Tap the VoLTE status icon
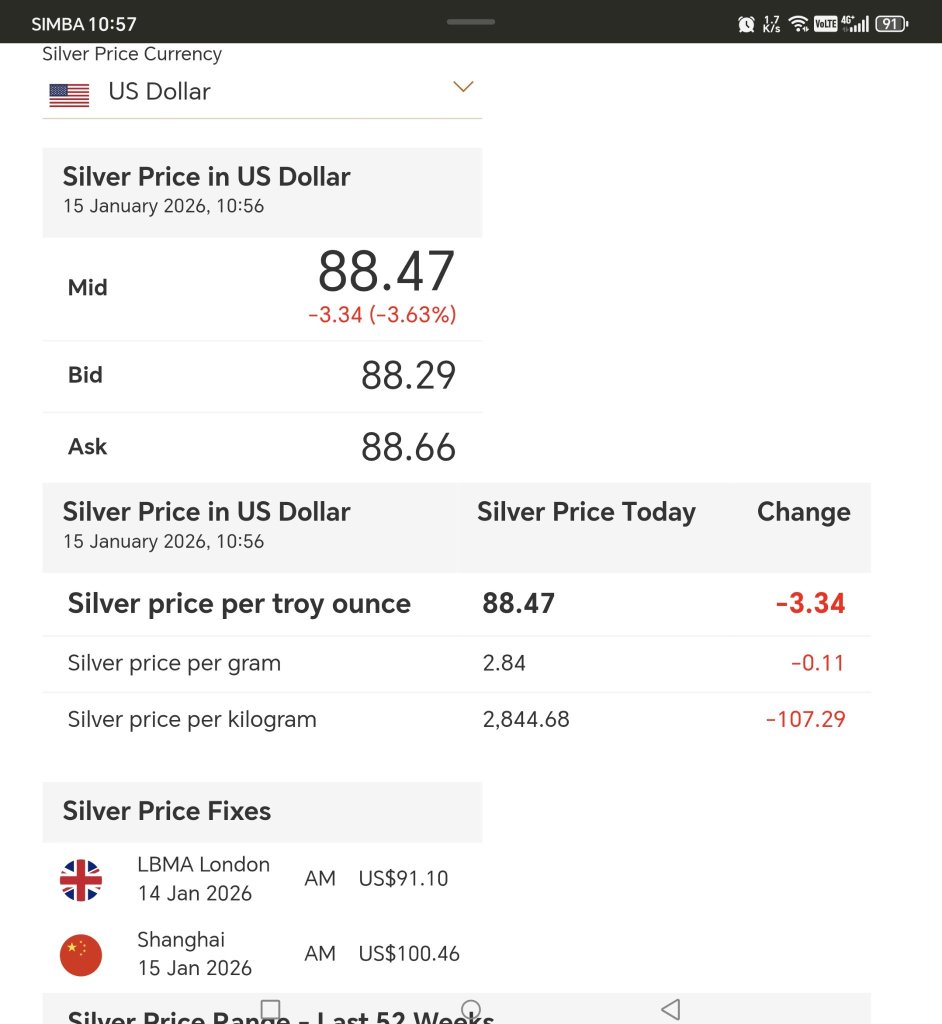The image size is (942, 1024). click(x=826, y=24)
